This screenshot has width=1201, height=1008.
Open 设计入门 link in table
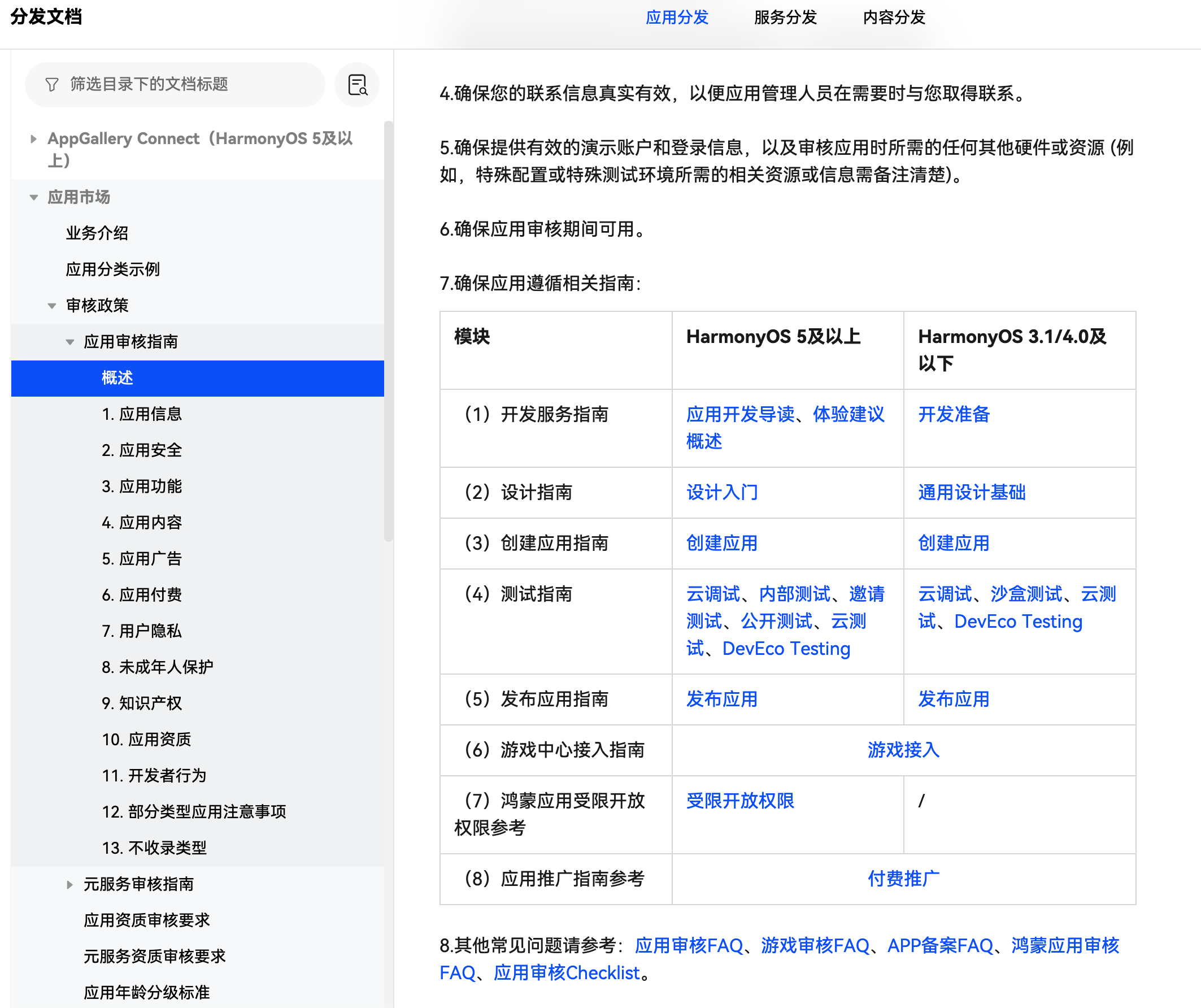click(x=722, y=492)
